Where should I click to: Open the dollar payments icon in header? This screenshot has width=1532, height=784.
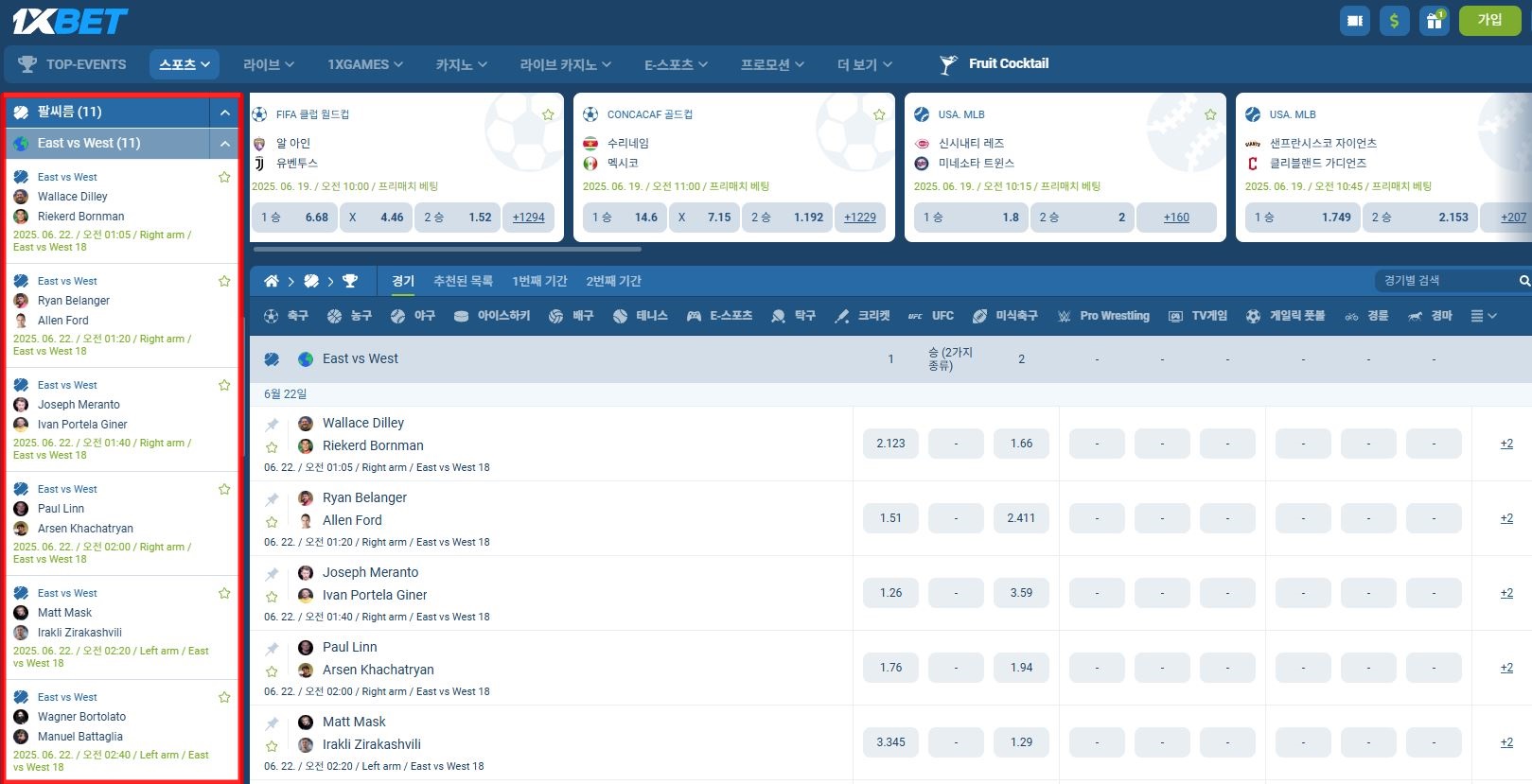coord(1395,21)
